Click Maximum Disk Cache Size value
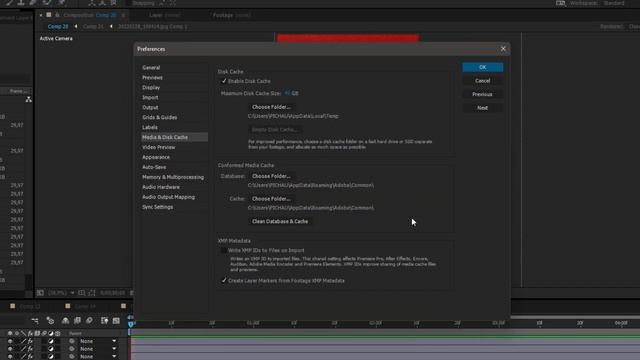Image resolution: width=640 pixels, height=360 pixels. pyautogui.click(x=287, y=93)
